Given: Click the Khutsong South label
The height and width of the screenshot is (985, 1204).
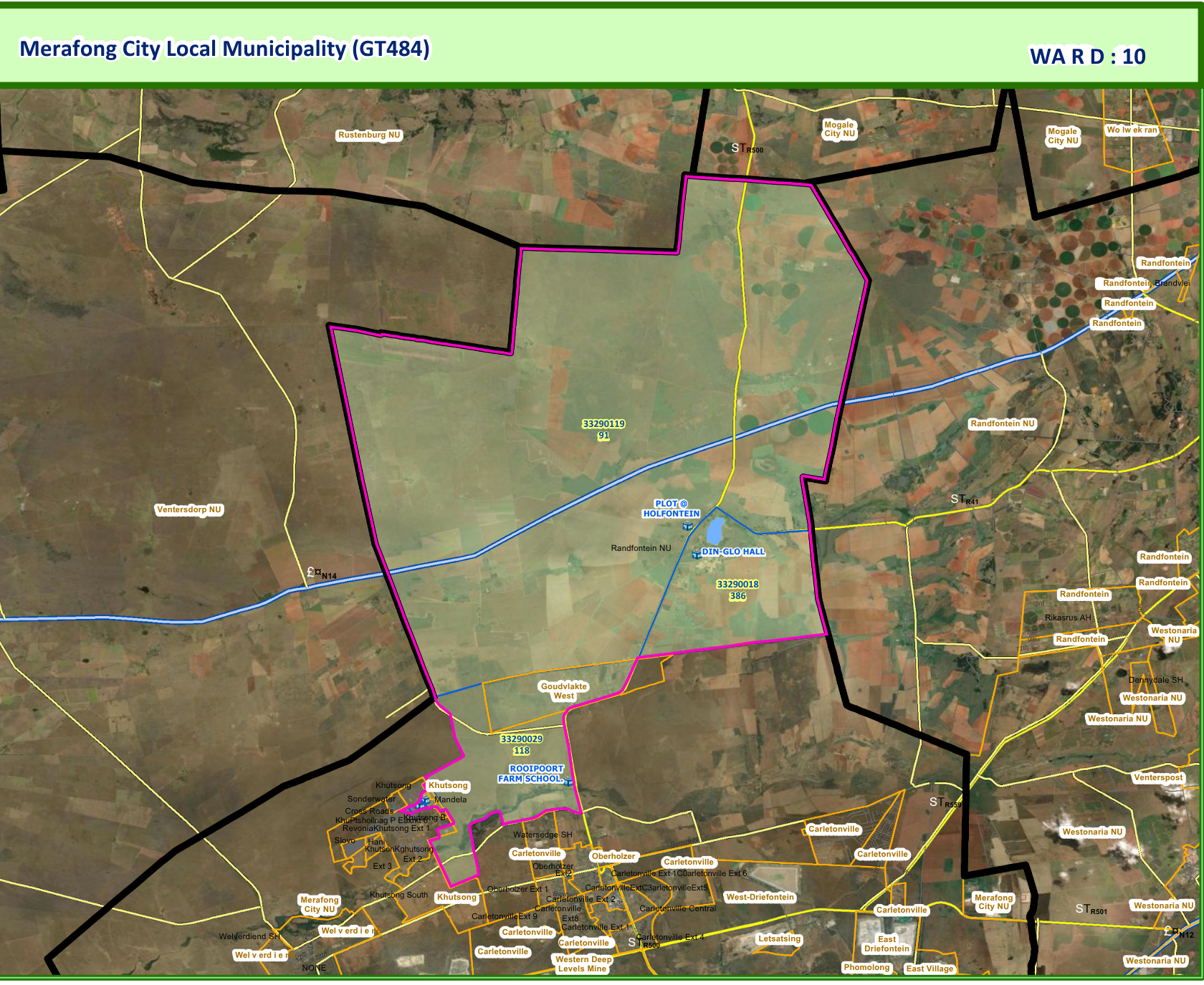Looking at the screenshot, I should click(398, 895).
